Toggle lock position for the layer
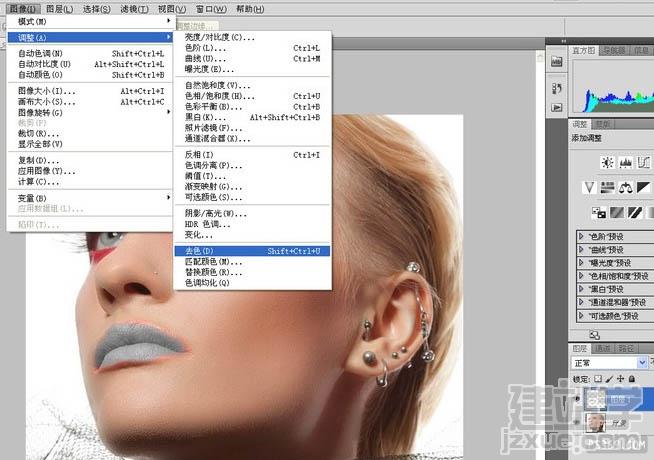This screenshot has height=460, width=654. pyautogui.click(x=621, y=379)
